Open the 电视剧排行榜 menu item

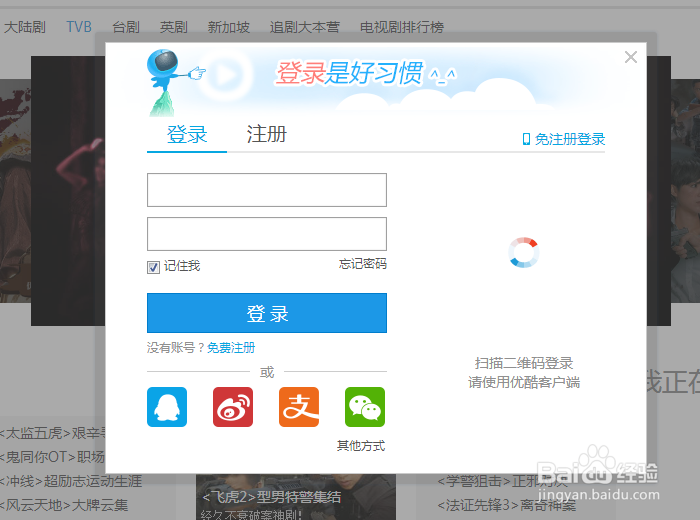(x=402, y=27)
